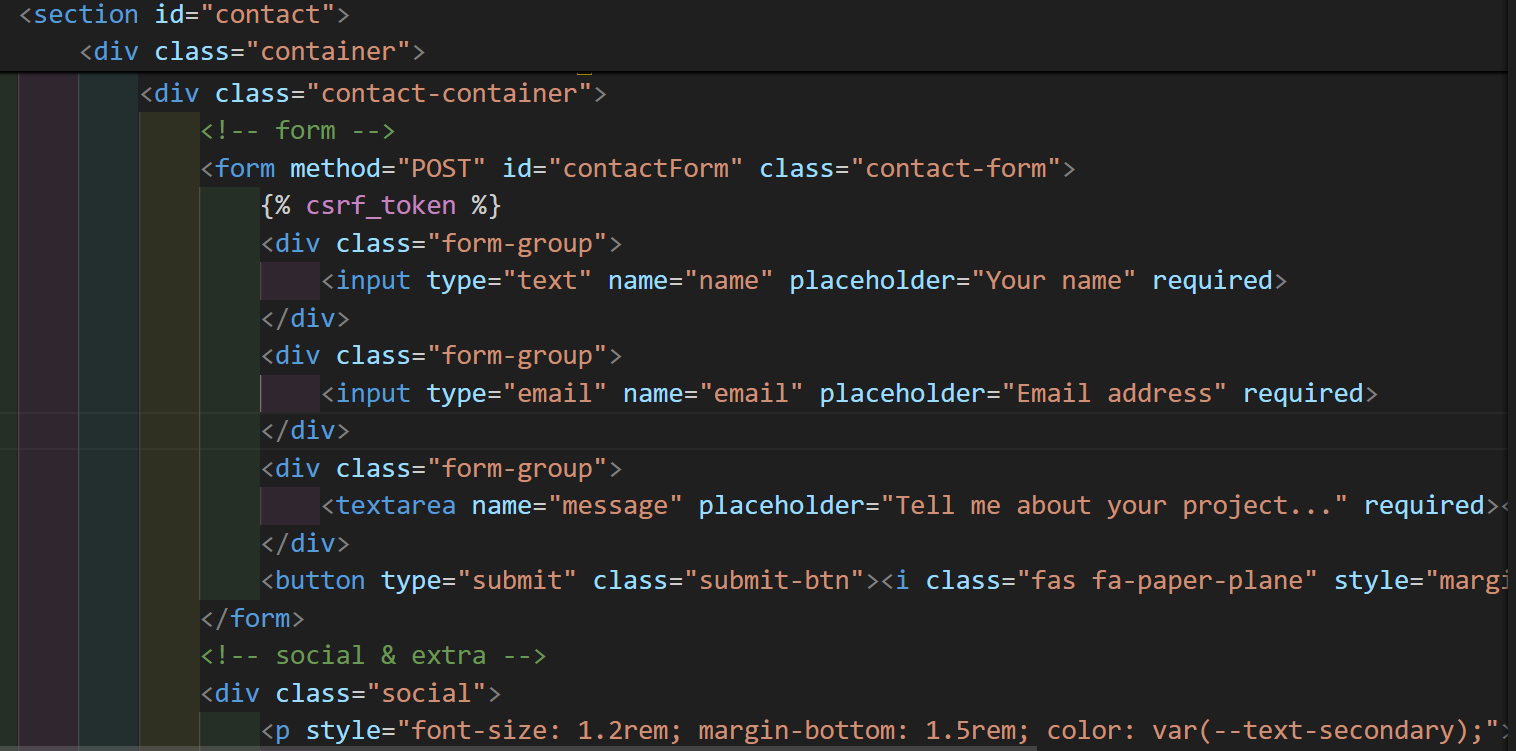Click the "Email address" placeholder string
Screen dimensions: 1516x751
[x=1115, y=393]
